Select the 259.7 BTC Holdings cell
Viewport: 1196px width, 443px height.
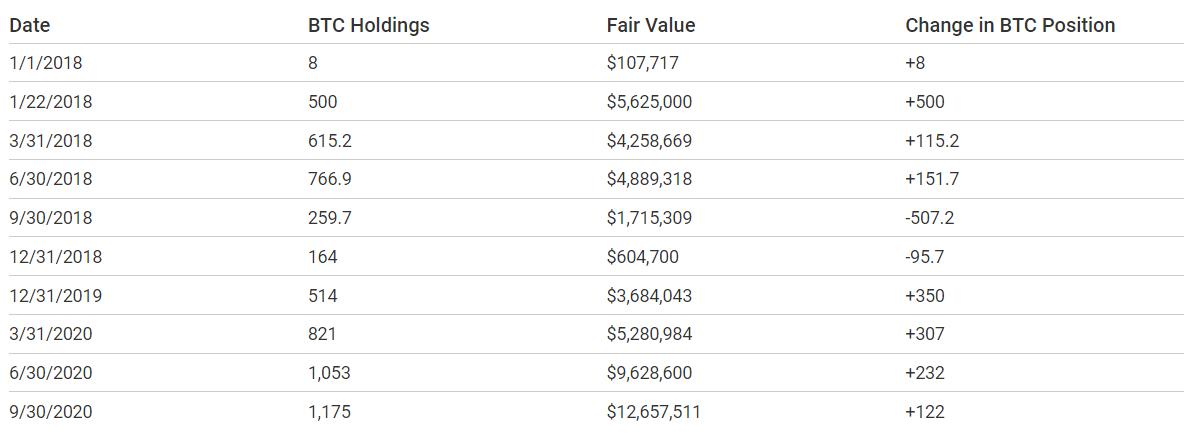330,218
